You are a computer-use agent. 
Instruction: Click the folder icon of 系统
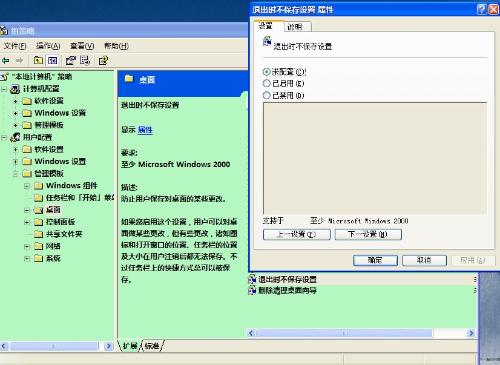coord(39,258)
